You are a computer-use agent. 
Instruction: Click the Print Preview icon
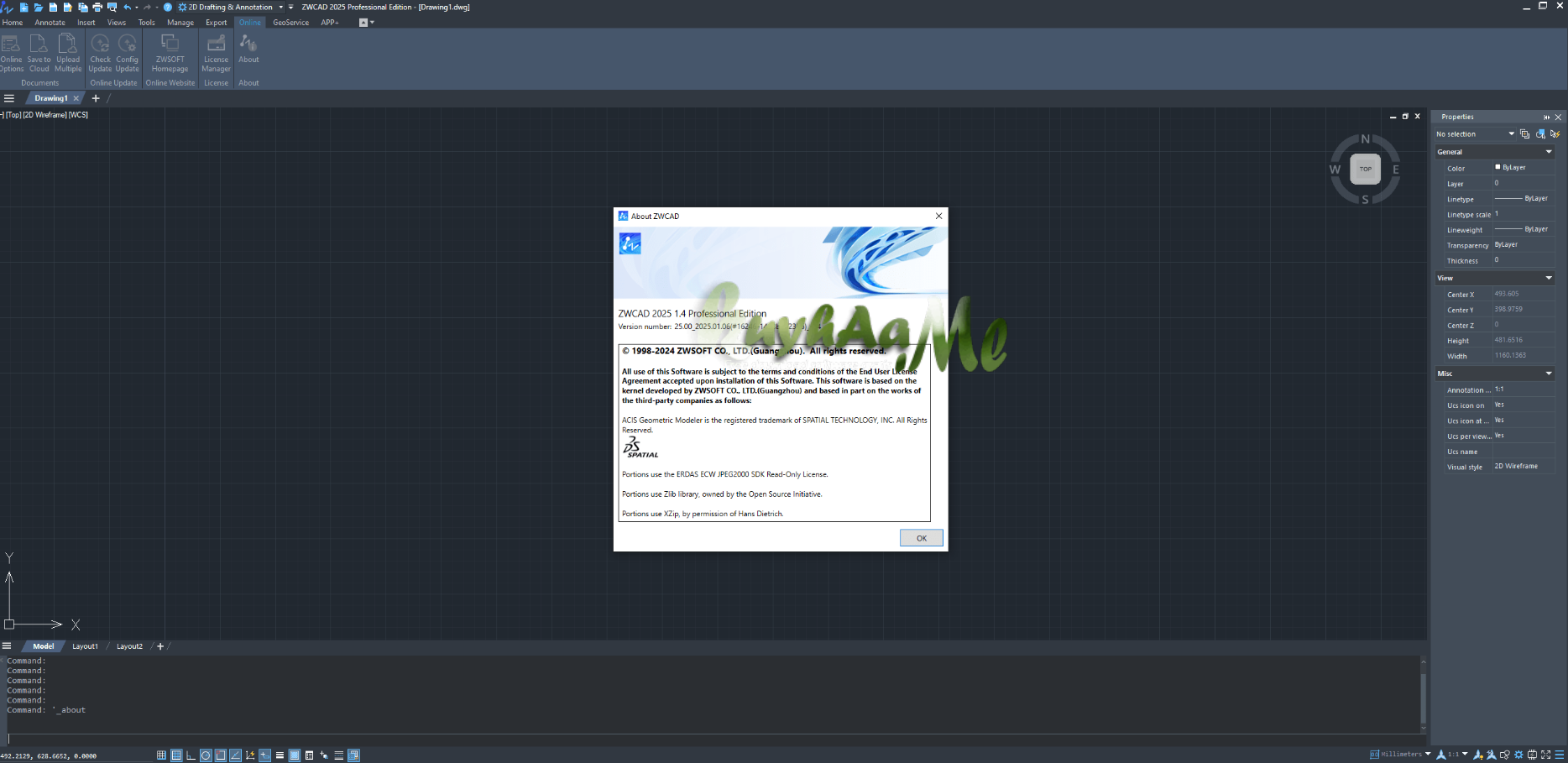pyautogui.click(x=112, y=7)
